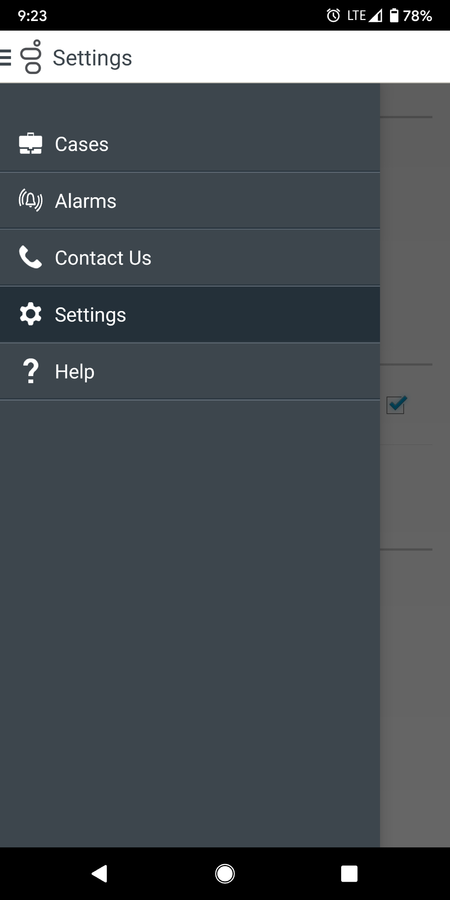450x900 pixels.
Task: Tap the alarm clock status icon
Action: pos(333,15)
